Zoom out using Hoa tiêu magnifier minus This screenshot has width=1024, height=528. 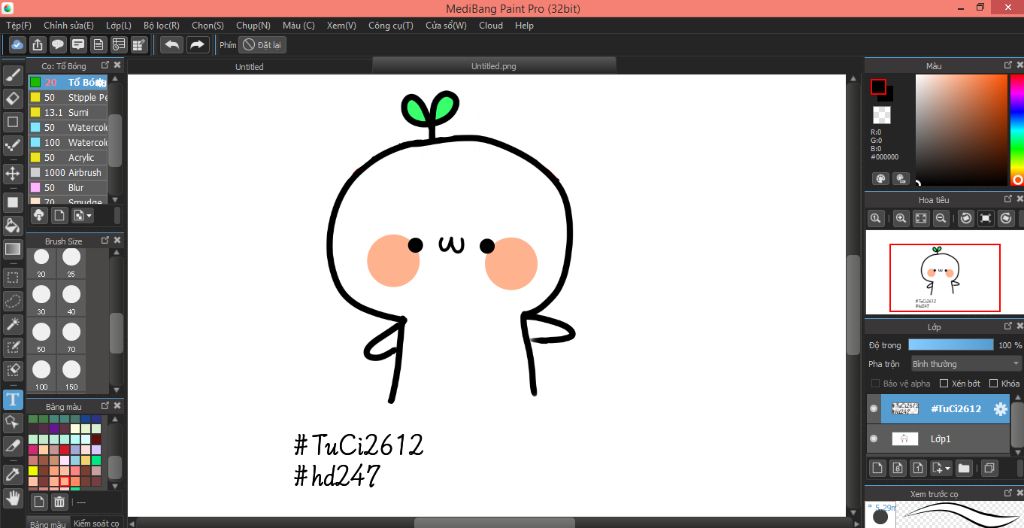[941, 218]
